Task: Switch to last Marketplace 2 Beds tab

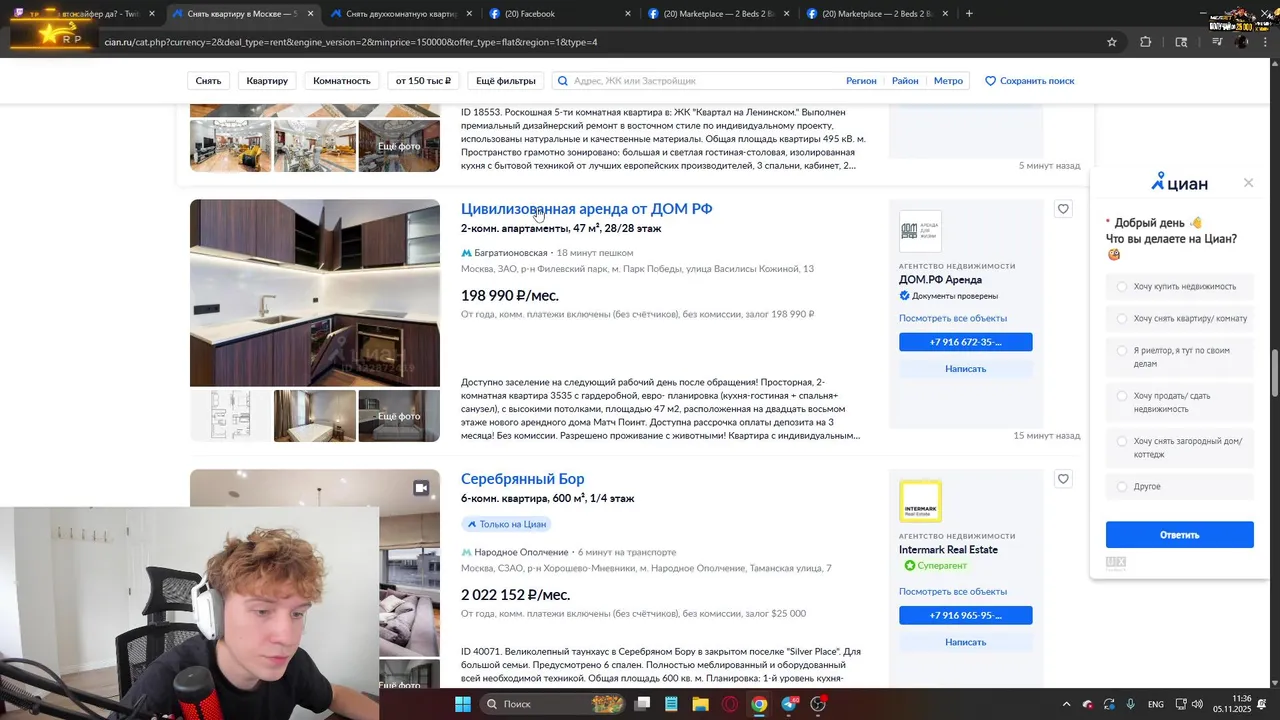Action: 878,14
